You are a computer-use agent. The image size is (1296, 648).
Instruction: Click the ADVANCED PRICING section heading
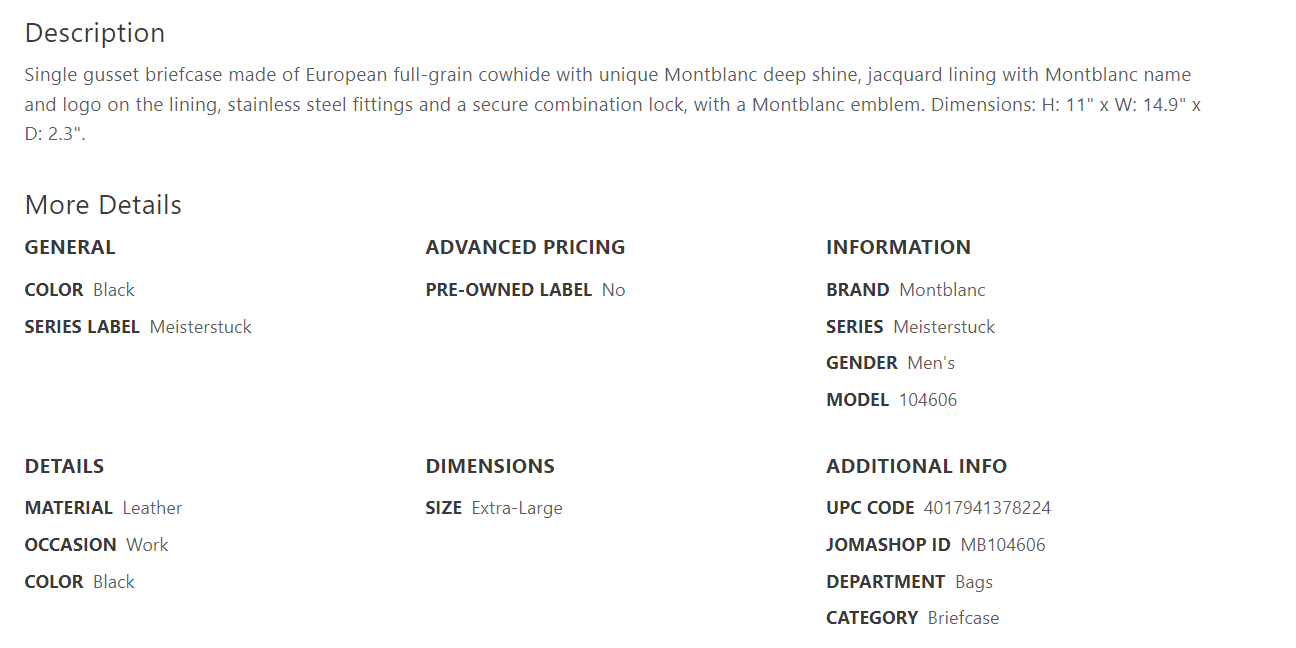[525, 247]
